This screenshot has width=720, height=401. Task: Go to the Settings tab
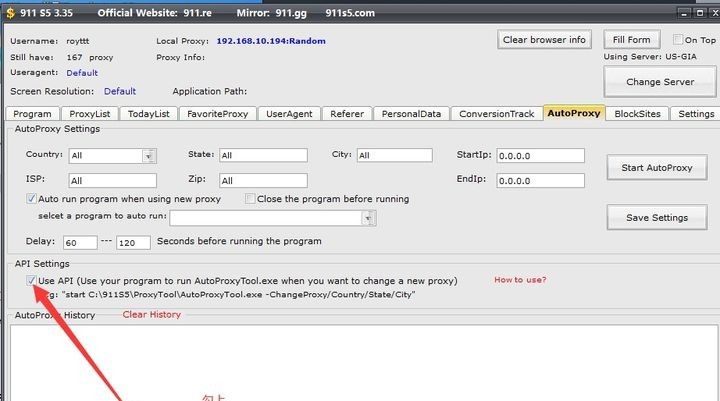point(696,113)
